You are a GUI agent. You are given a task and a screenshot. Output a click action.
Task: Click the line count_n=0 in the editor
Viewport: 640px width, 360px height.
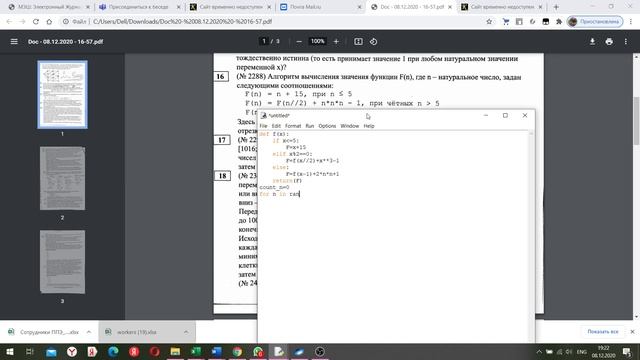pos(274,187)
